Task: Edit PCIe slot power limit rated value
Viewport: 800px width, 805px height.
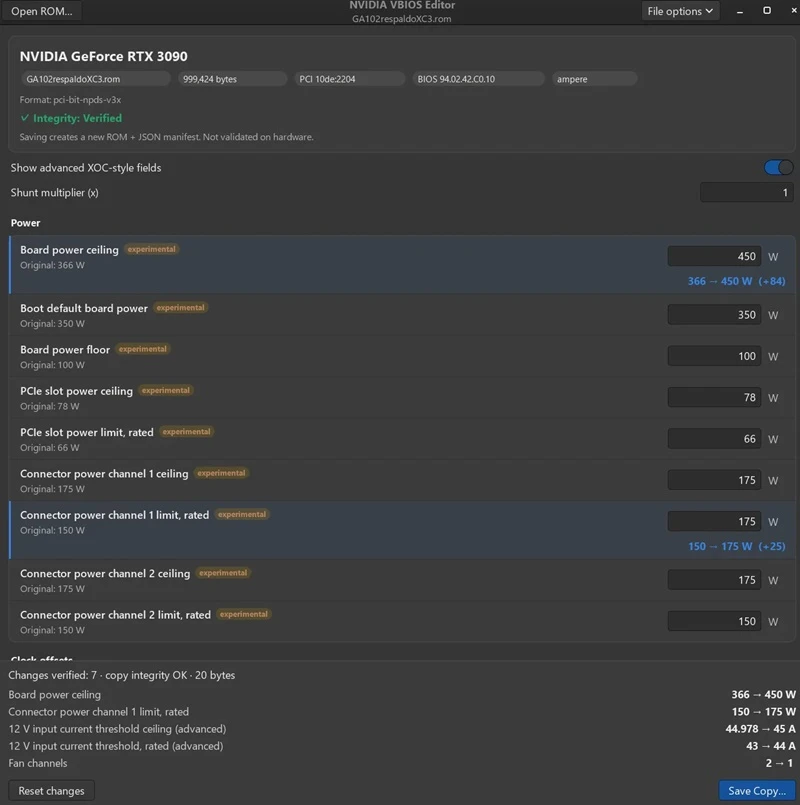Action: pyautogui.click(x=714, y=439)
